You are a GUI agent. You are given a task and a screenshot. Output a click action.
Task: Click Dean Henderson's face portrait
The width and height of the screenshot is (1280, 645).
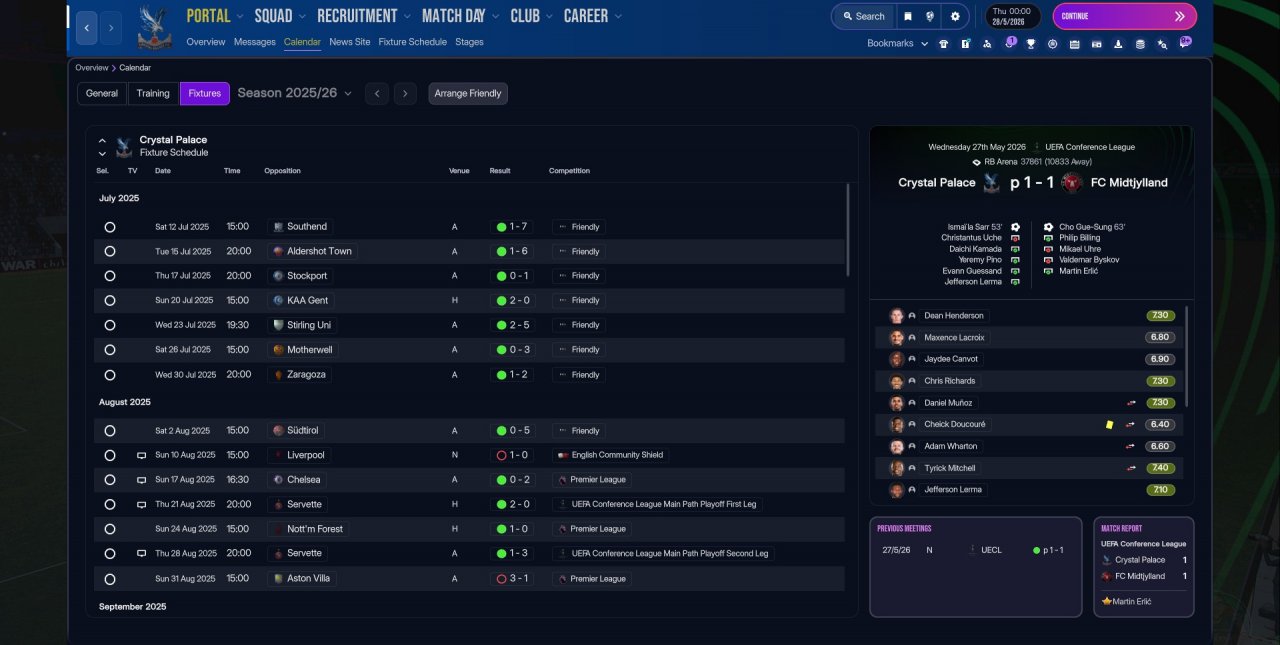click(897, 315)
